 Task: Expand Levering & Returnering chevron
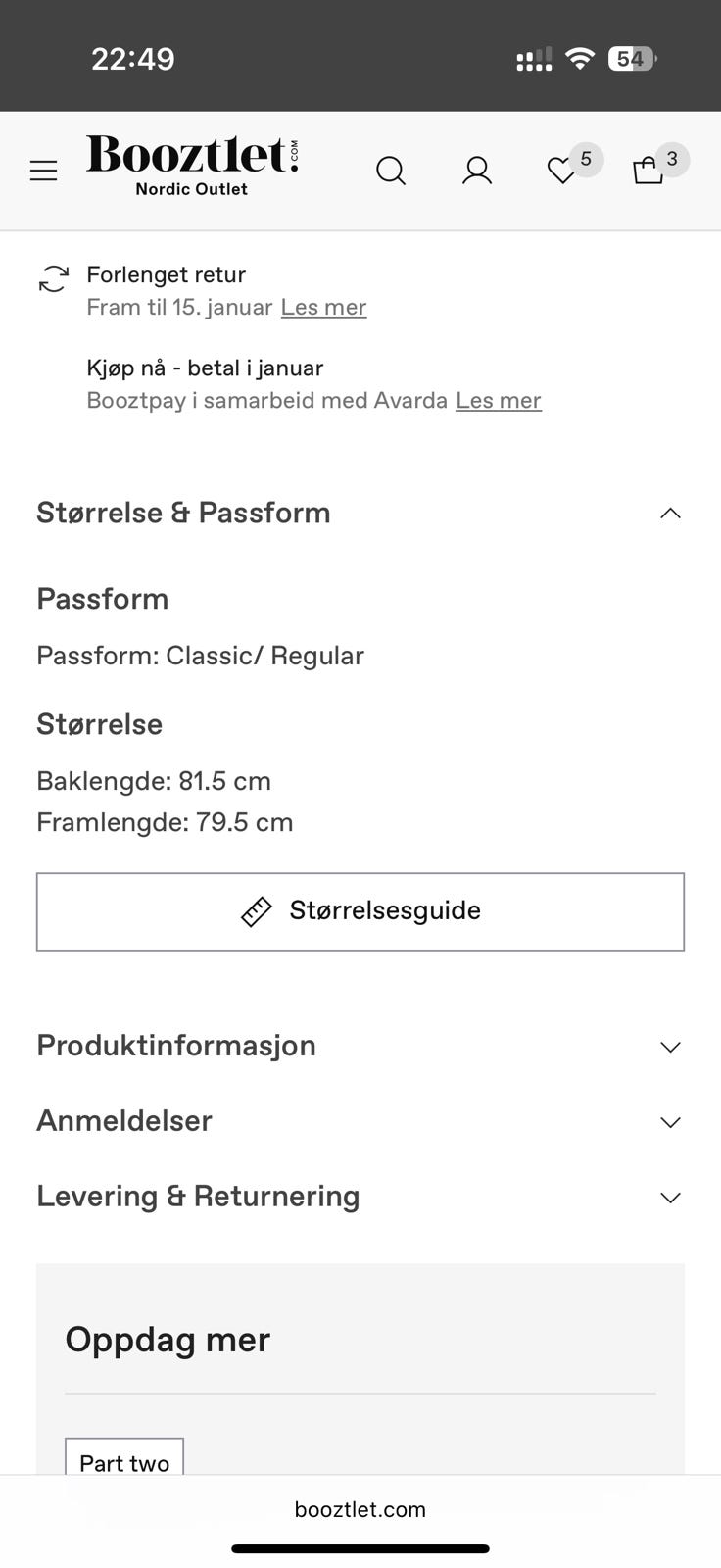click(670, 1198)
